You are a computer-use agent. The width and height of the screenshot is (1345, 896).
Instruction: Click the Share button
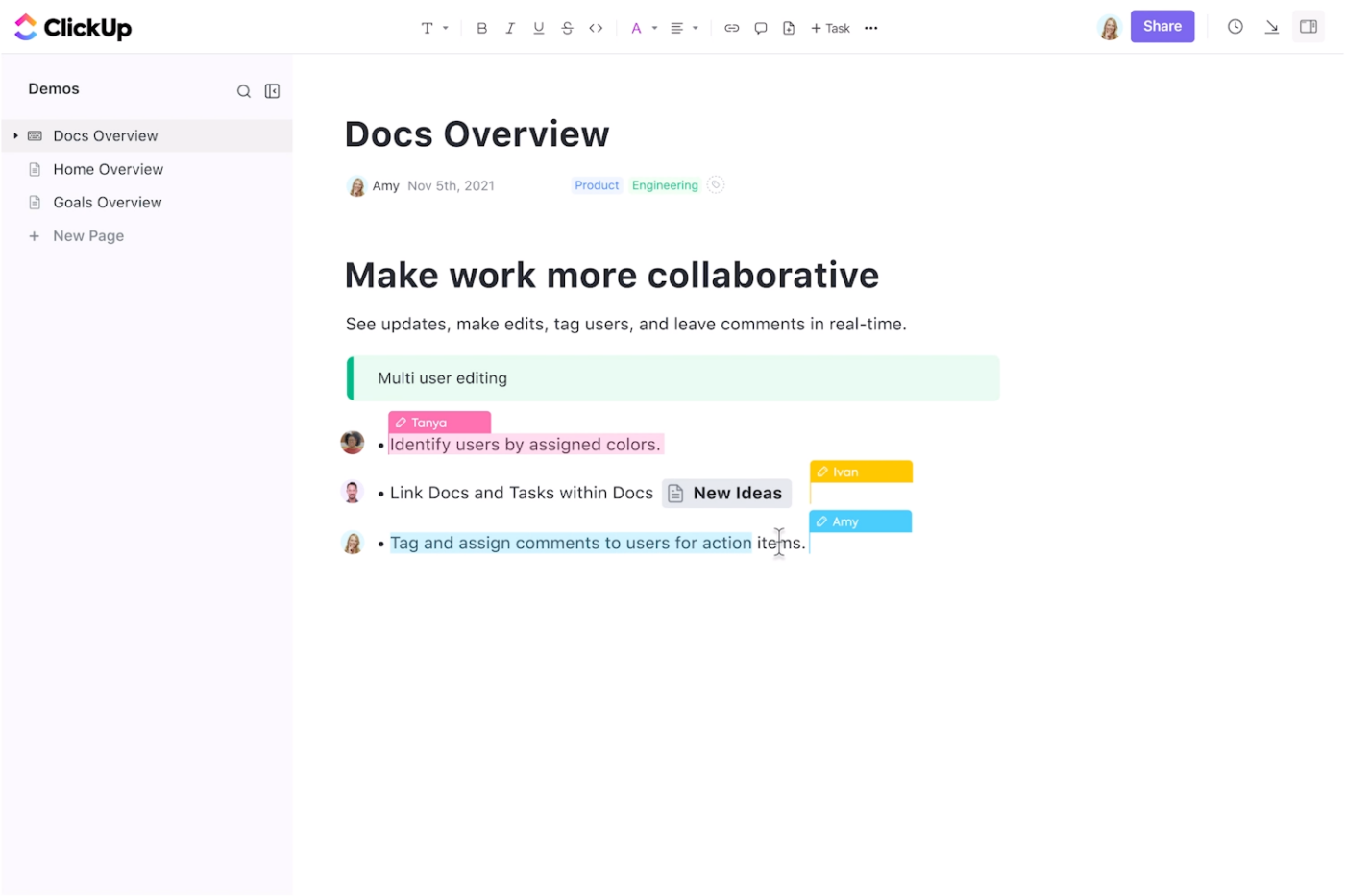point(1162,26)
